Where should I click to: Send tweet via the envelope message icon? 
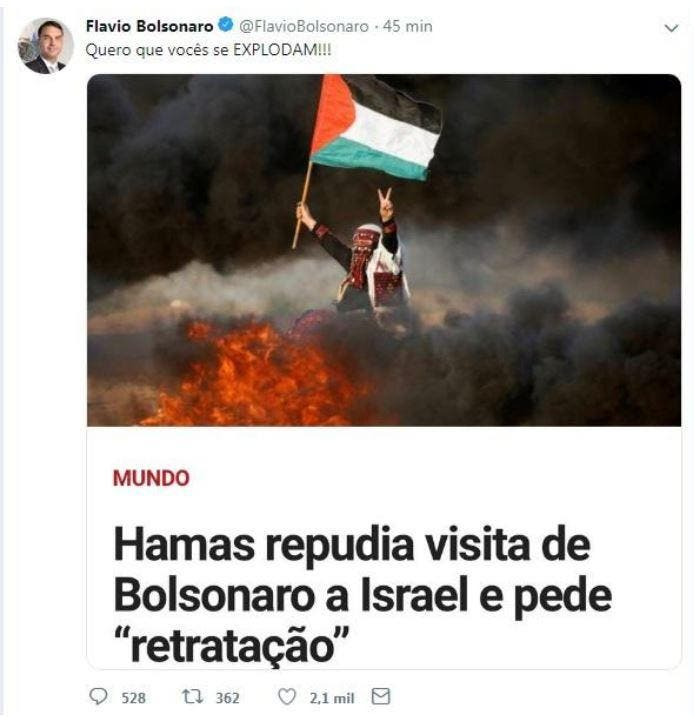(381, 696)
